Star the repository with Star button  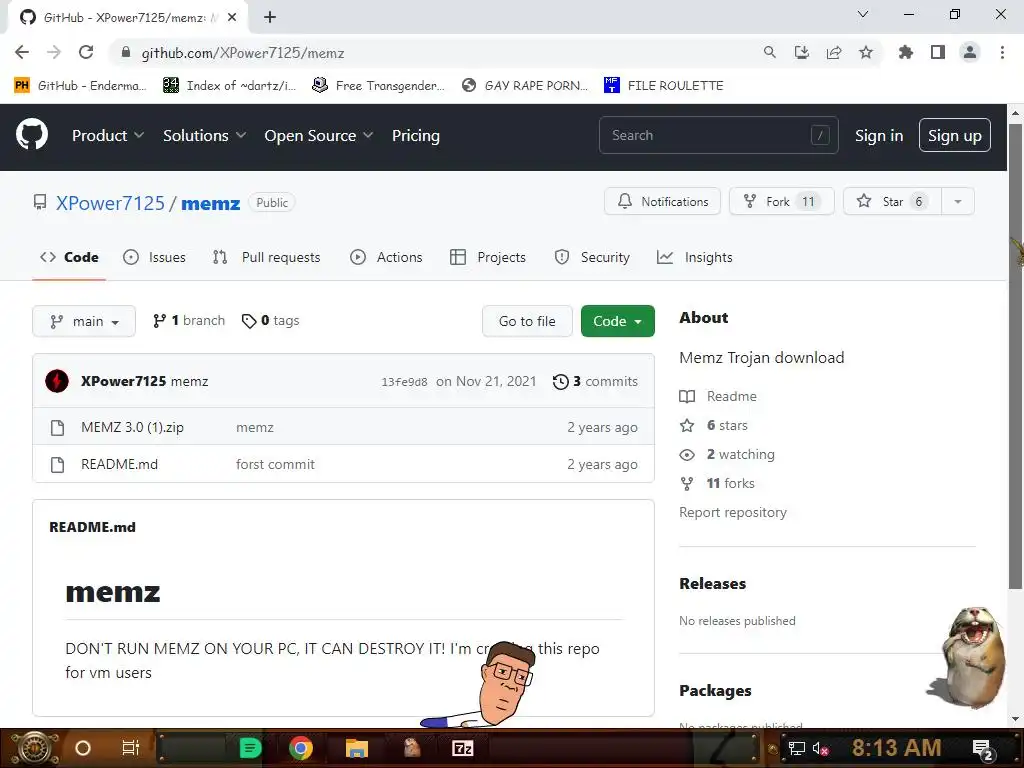[892, 201]
